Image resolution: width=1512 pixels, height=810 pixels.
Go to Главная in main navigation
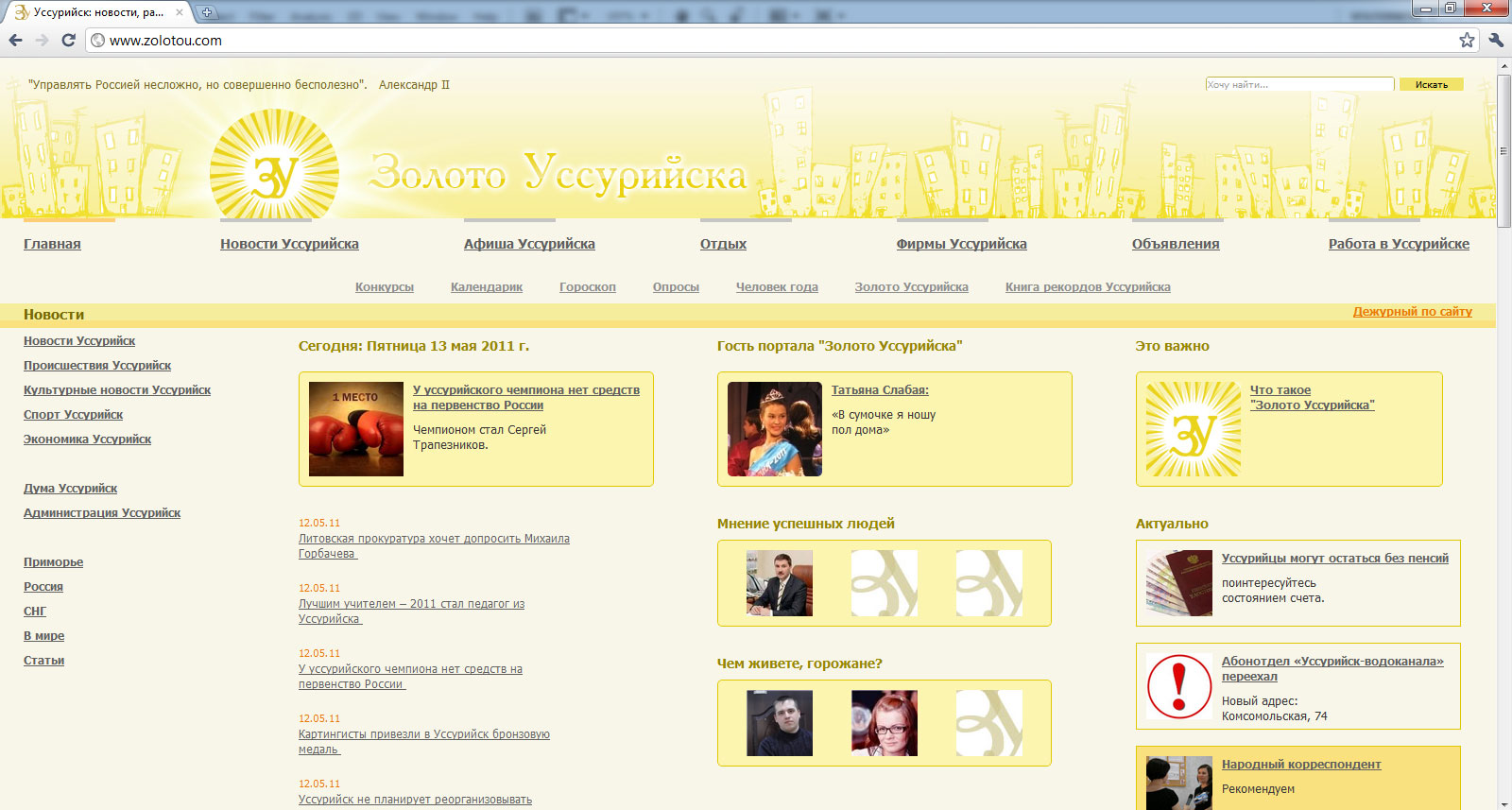(52, 244)
